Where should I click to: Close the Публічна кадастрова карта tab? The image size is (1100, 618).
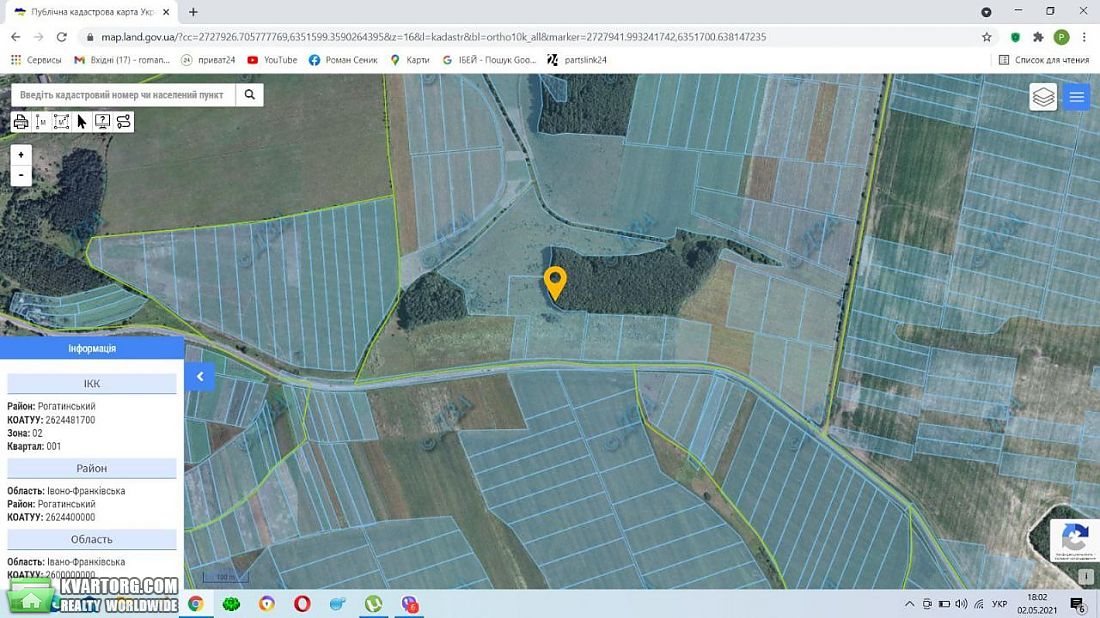(x=166, y=12)
